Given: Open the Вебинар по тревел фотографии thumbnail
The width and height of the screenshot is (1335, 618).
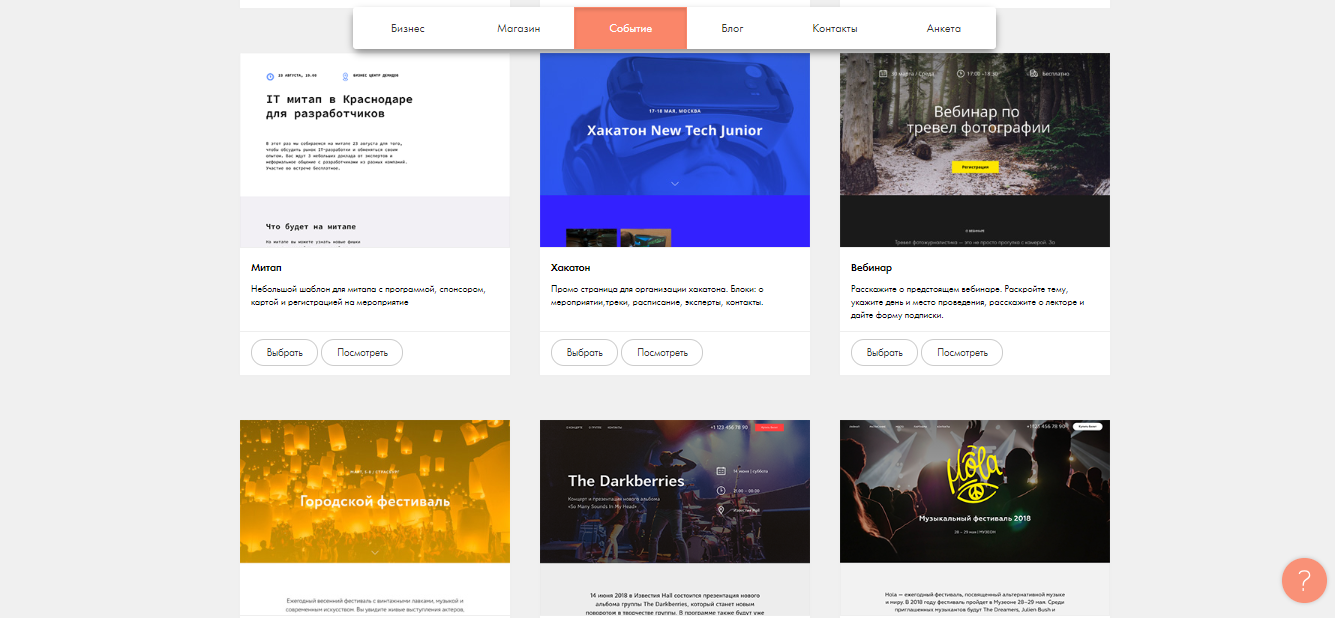Looking at the screenshot, I should [x=975, y=150].
